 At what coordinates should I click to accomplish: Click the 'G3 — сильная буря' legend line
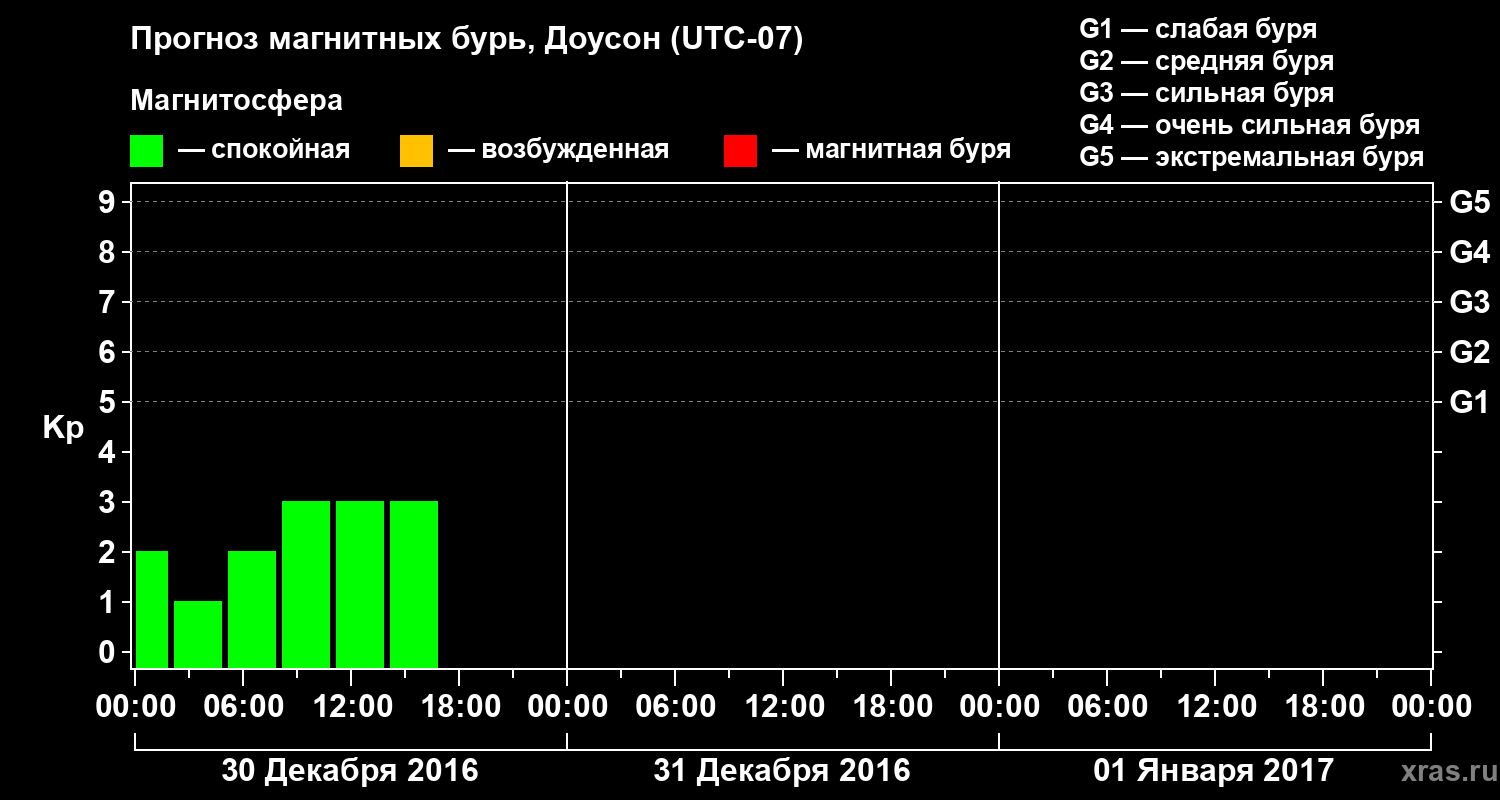1206,93
